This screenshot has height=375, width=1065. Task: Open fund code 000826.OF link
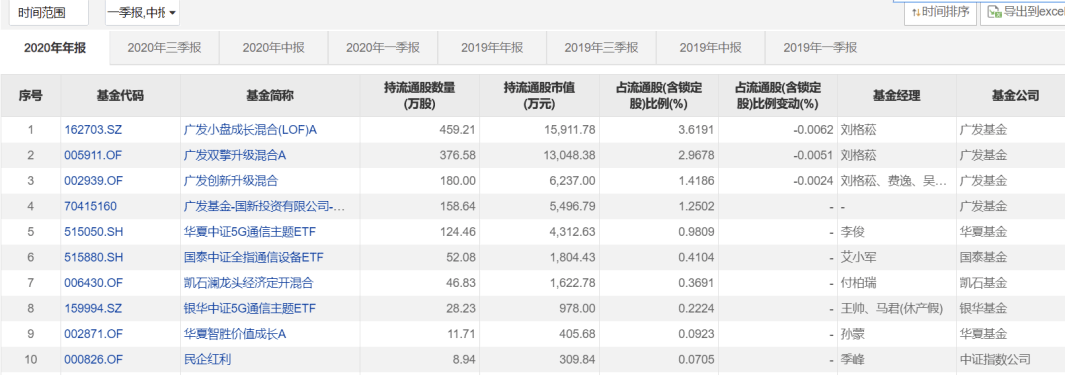tap(94, 360)
